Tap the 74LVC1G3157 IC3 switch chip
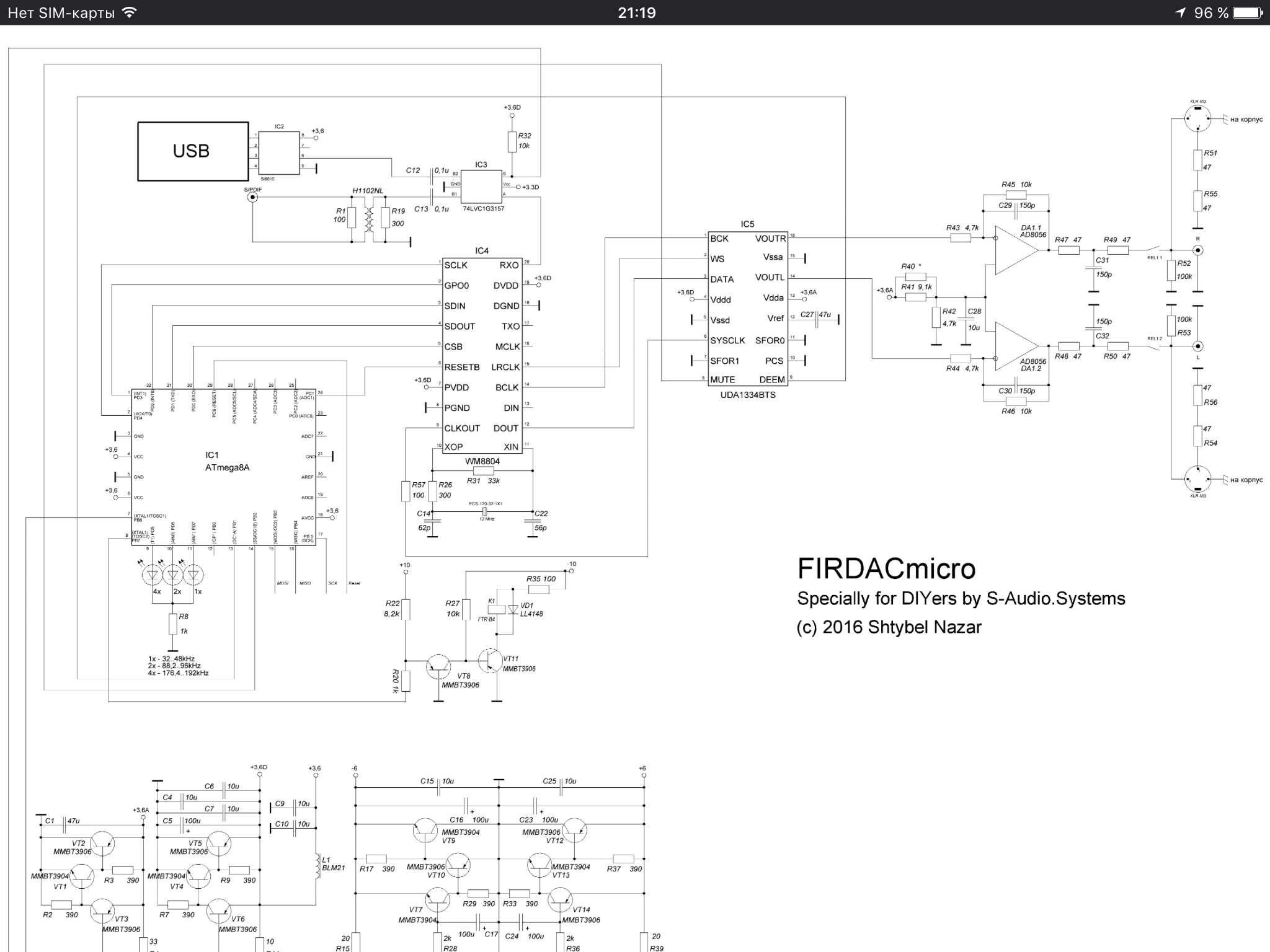The width and height of the screenshot is (1270, 952). click(481, 185)
